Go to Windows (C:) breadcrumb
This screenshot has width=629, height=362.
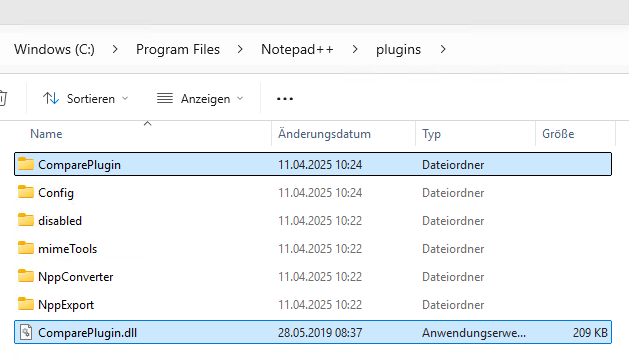55,49
